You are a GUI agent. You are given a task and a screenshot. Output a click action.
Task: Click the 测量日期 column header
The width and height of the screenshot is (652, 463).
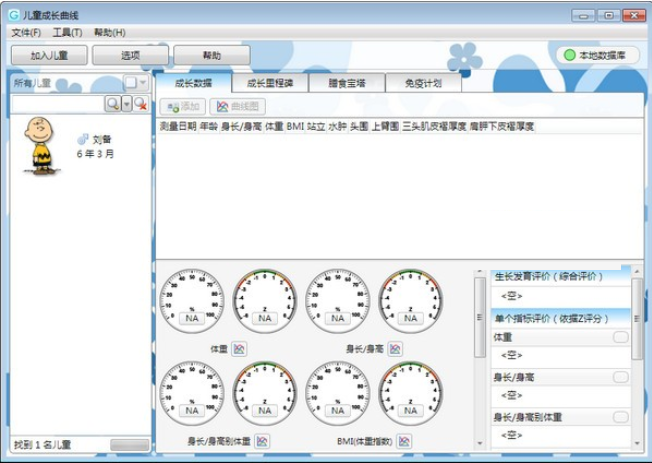(178, 126)
